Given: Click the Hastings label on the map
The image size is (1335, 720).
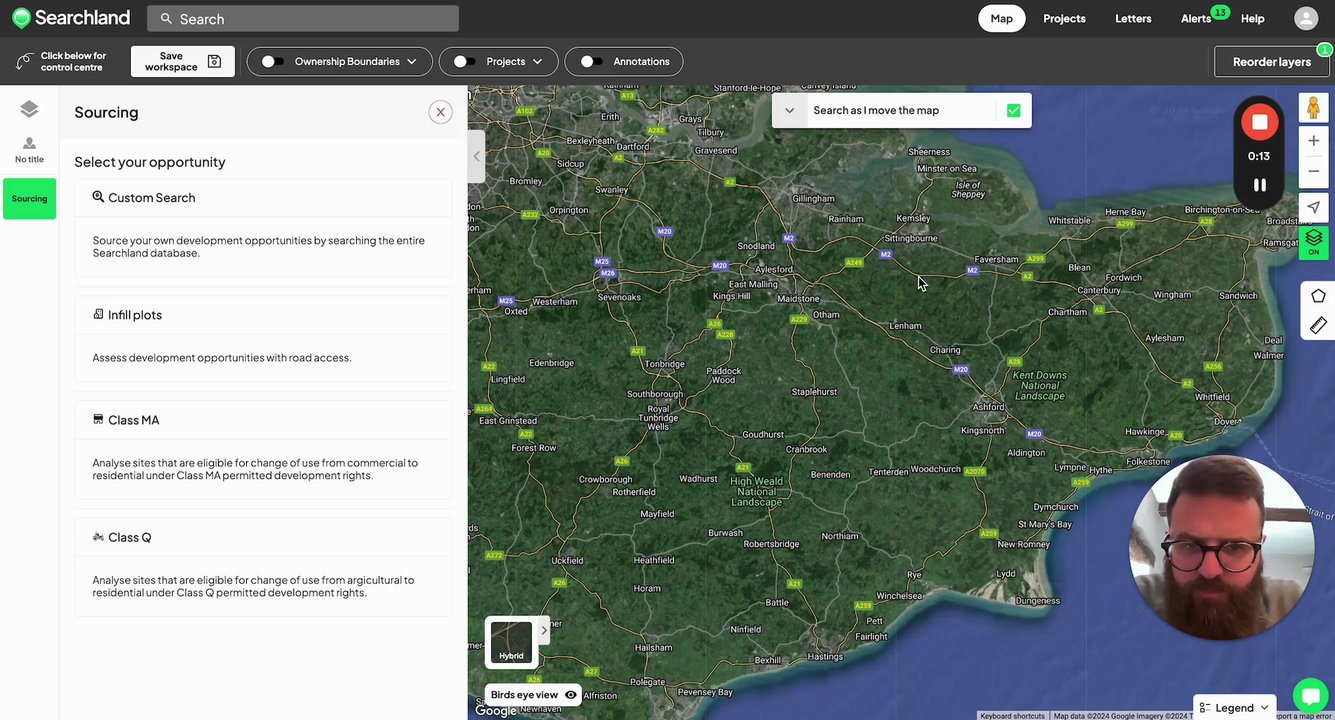Looking at the screenshot, I should pyautogui.click(x=826, y=657).
